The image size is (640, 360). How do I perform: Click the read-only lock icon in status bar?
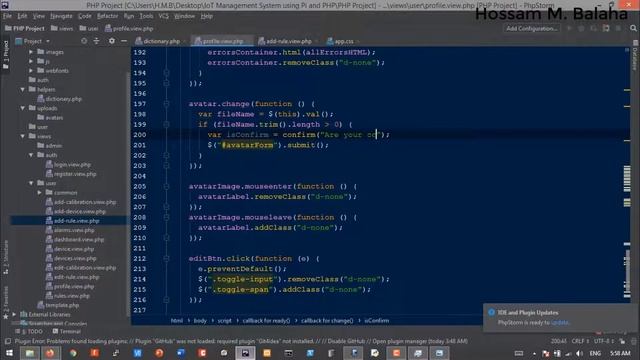pyautogui.click(x=622, y=341)
